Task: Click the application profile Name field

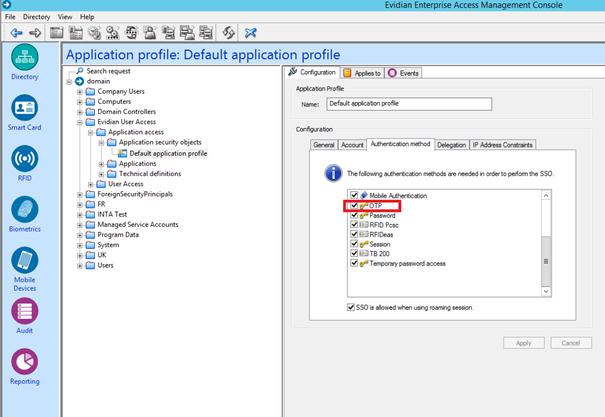Action: (x=409, y=103)
